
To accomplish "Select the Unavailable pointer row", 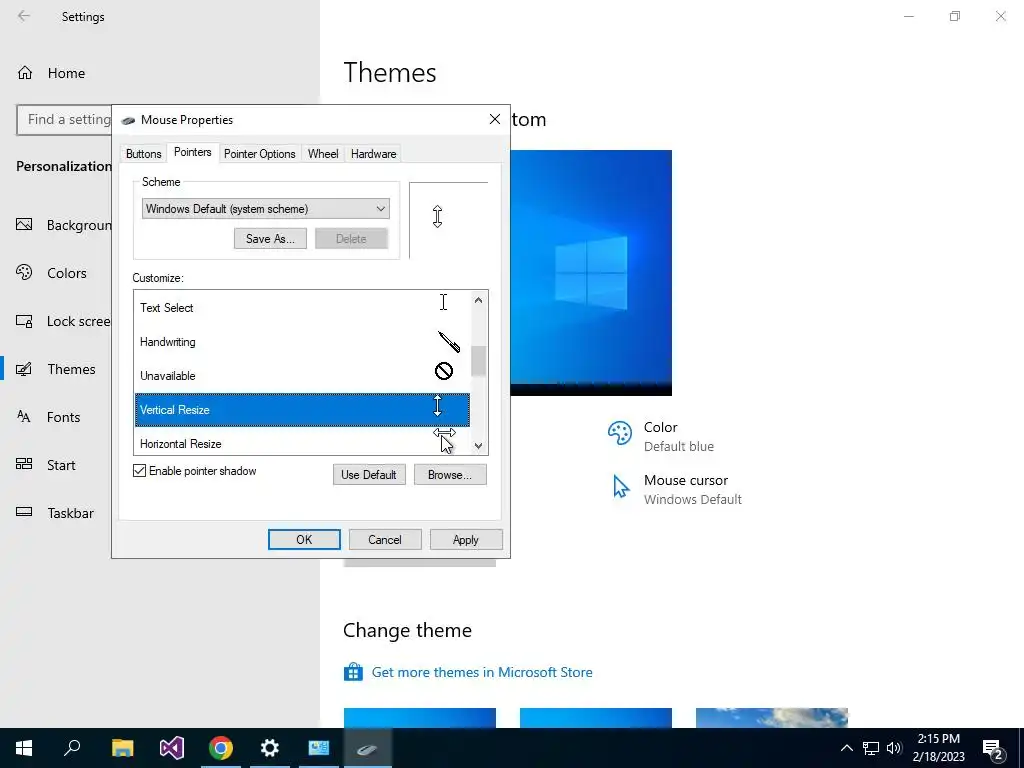I will click(302, 376).
